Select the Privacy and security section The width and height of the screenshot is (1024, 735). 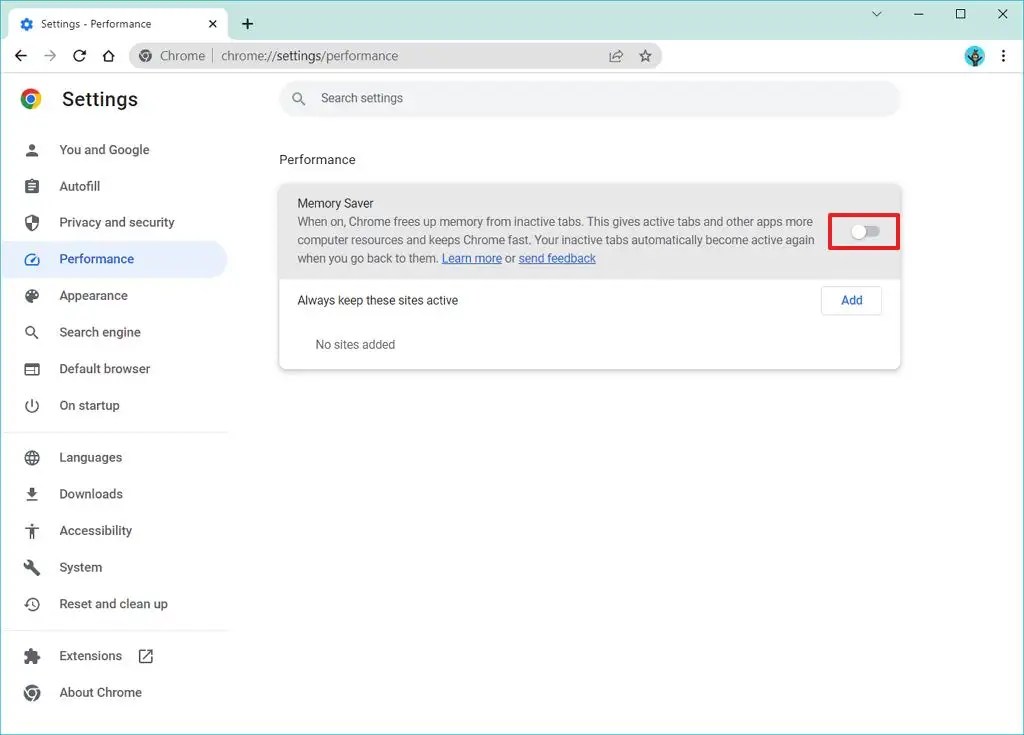pyautogui.click(x=117, y=222)
